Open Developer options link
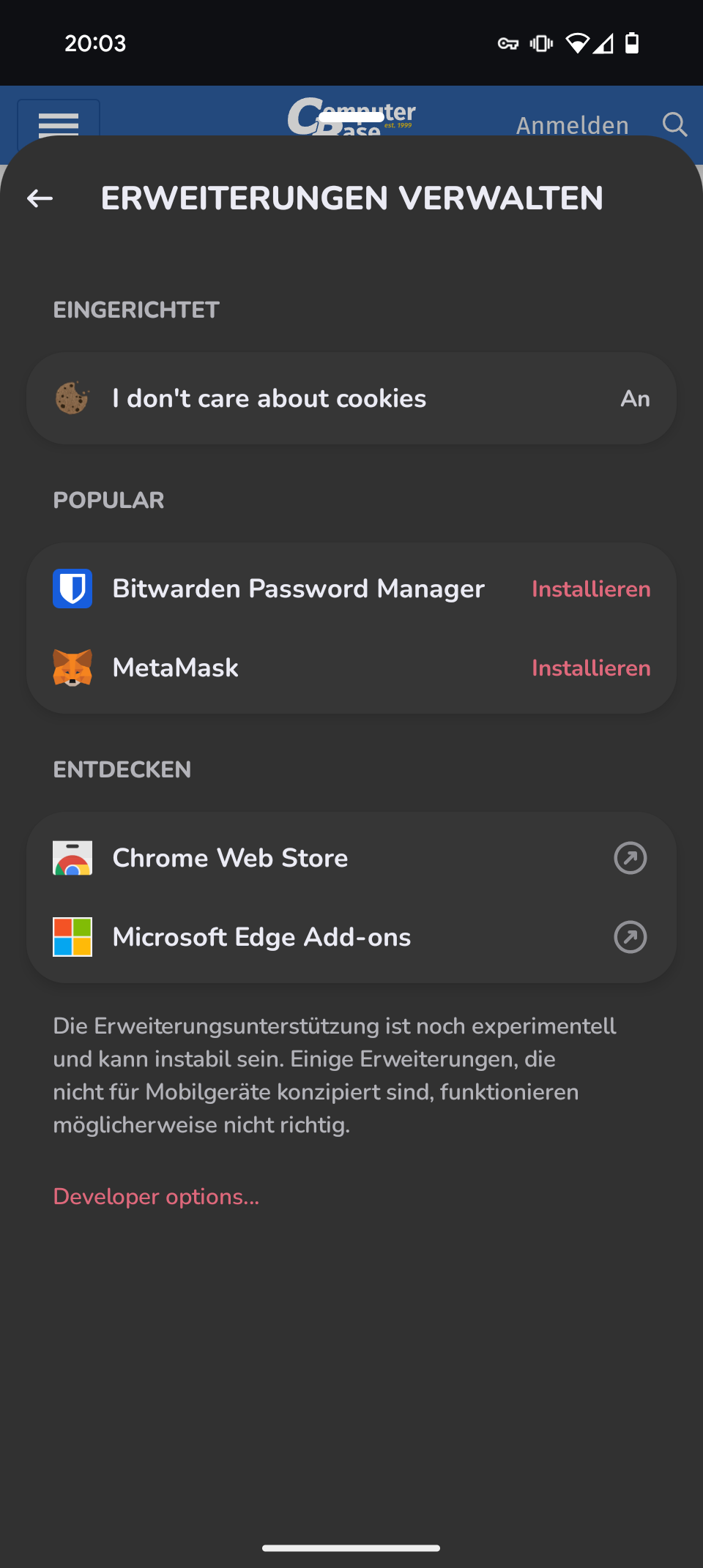Viewport: 703px width, 1568px height. (x=156, y=1196)
